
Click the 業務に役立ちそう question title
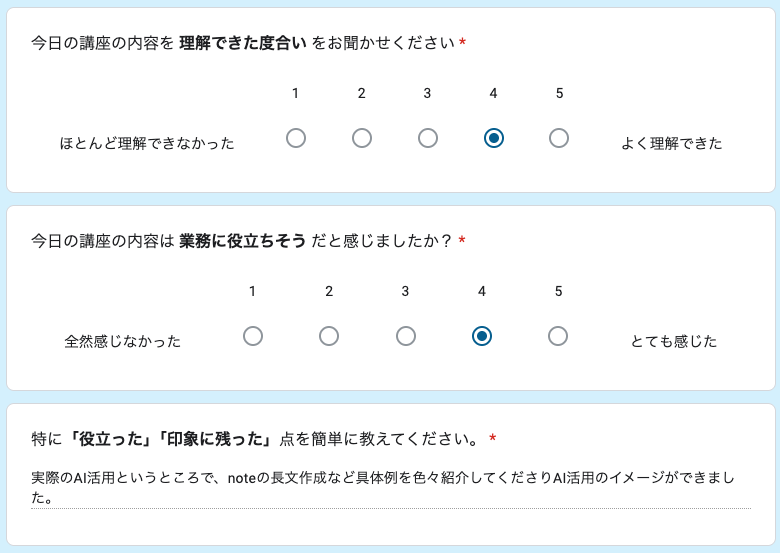(242, 241)
